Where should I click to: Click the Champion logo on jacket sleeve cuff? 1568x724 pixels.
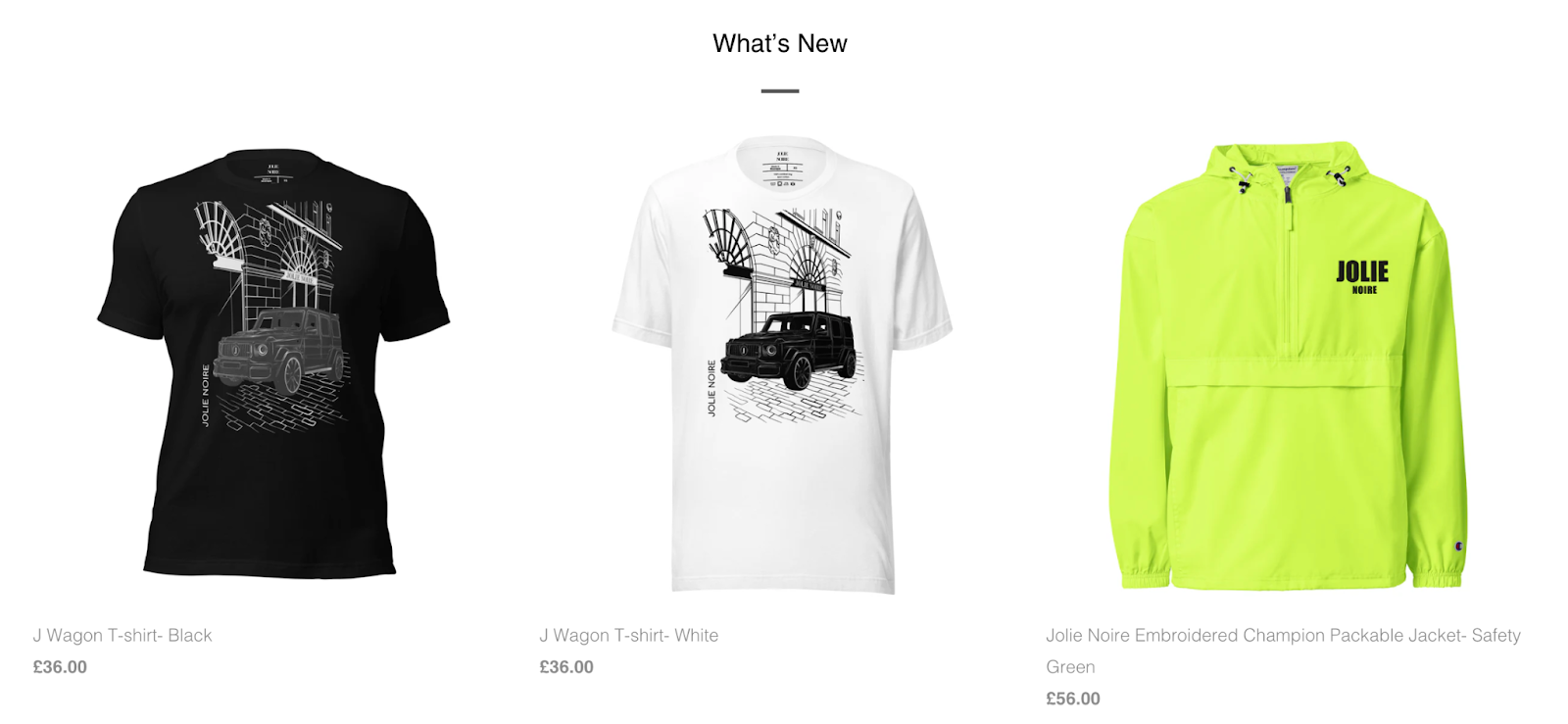[1459, 546]
